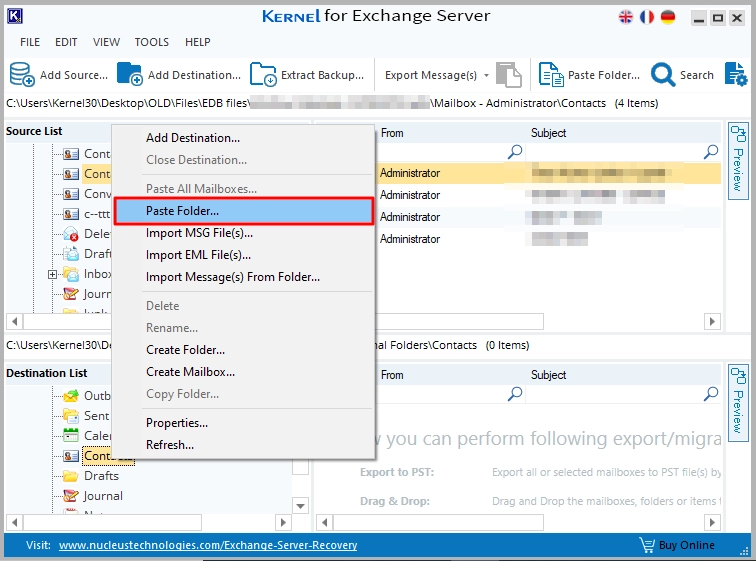
Task: Open the TOOLS menu
Action: click(151, 42)
